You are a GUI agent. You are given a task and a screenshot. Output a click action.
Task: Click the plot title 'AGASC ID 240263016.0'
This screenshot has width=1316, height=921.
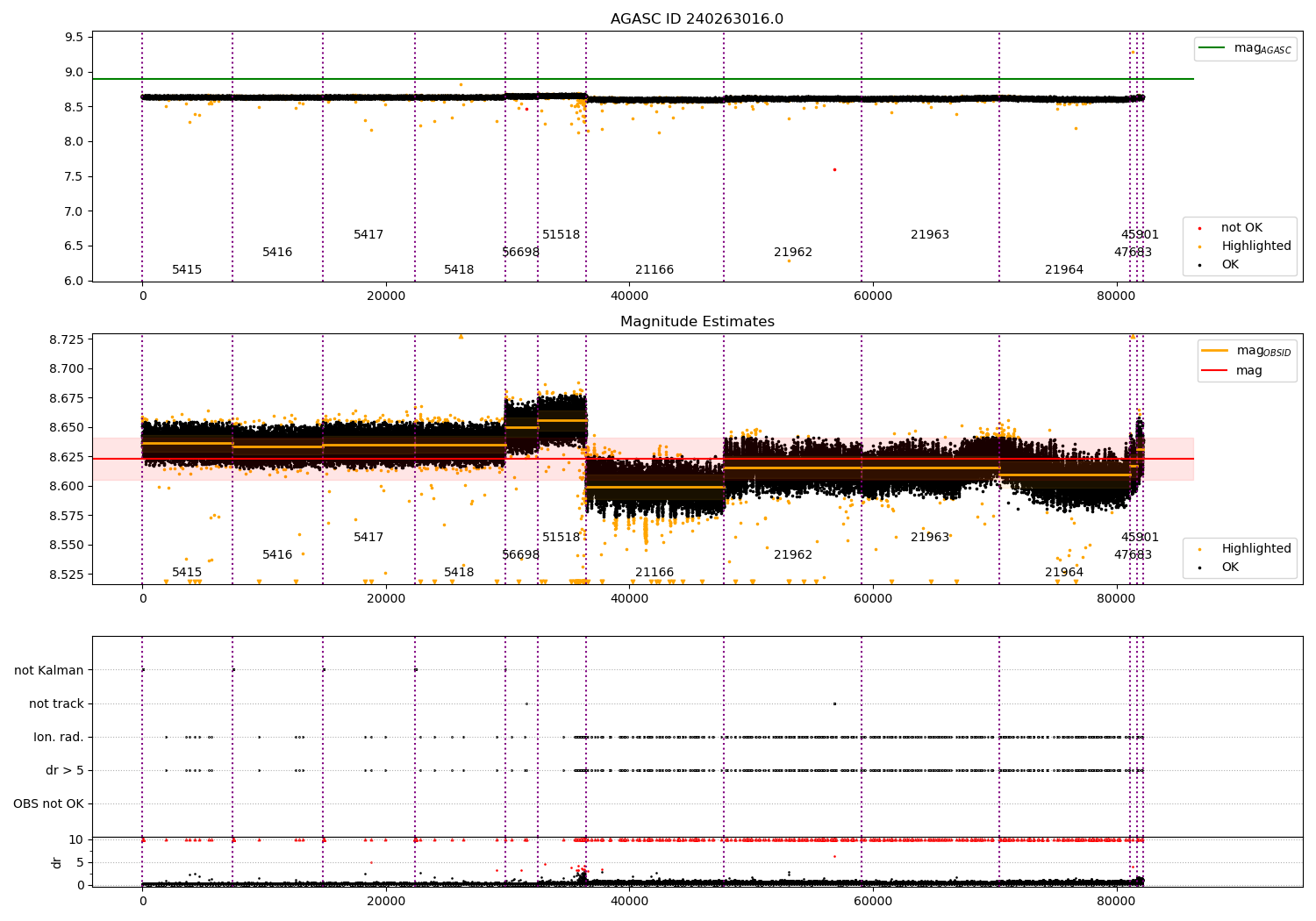(697, 19)
